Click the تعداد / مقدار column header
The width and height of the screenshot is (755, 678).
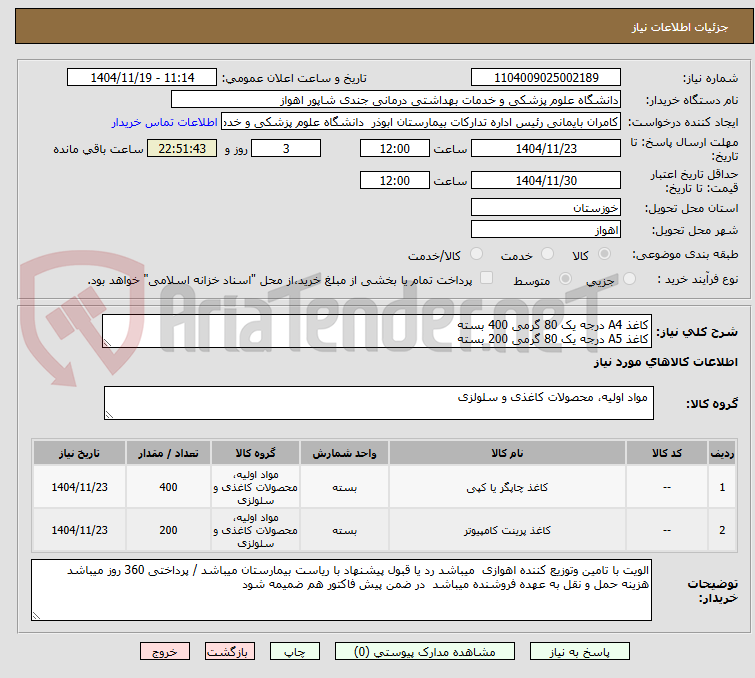(168, 453)
